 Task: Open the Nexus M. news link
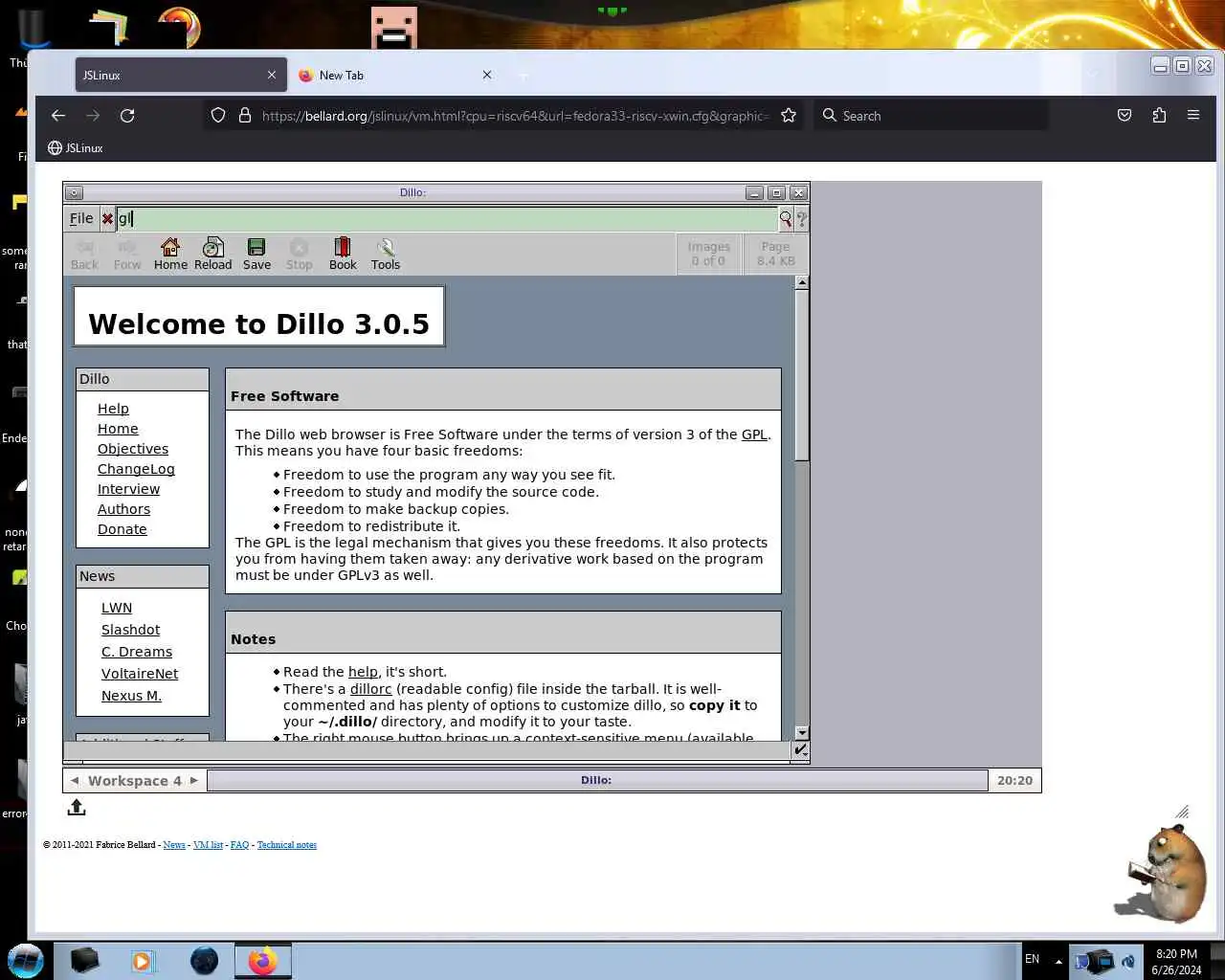pos(131,696)
